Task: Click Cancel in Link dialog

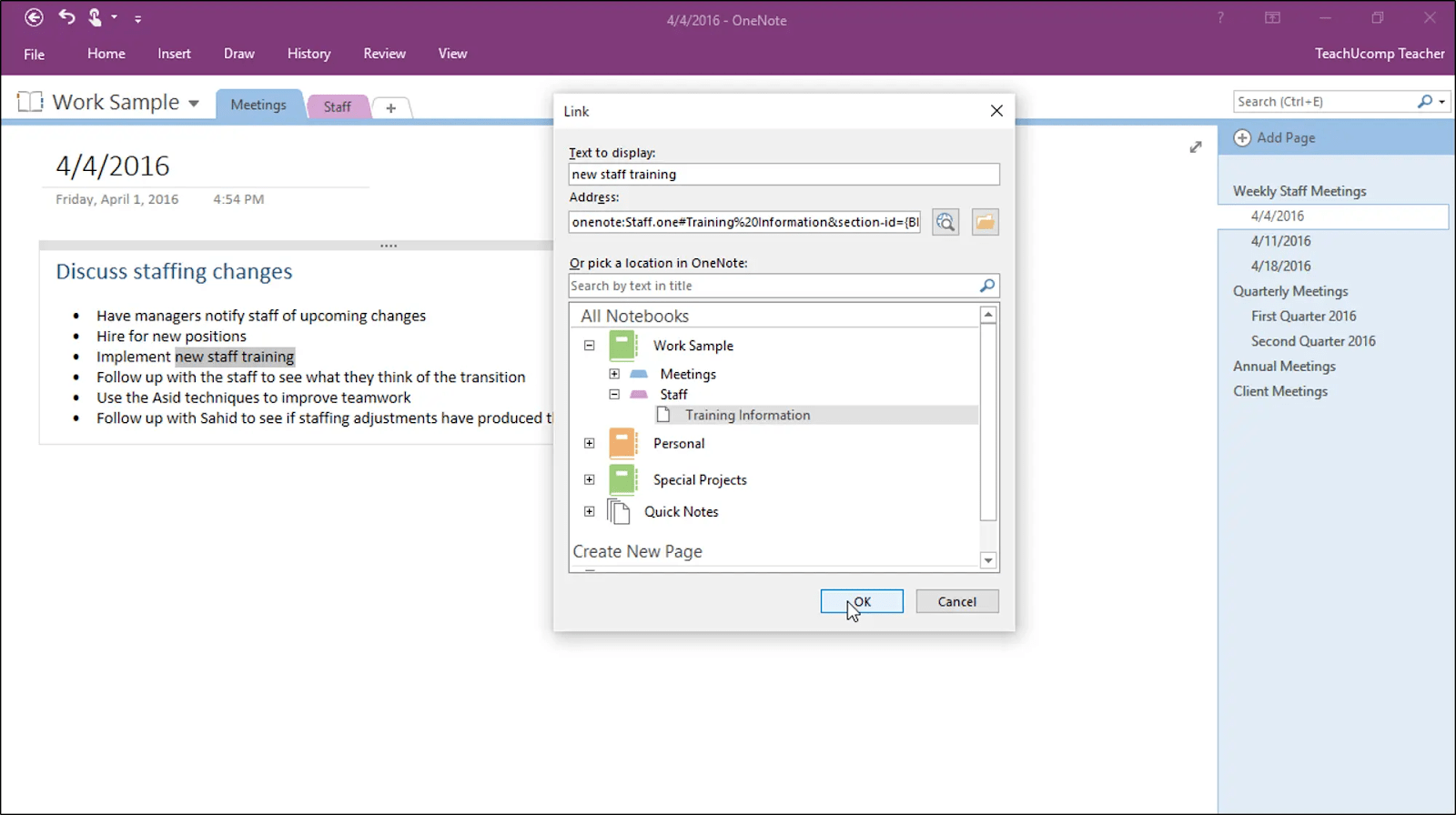Action: pos(956,601)
